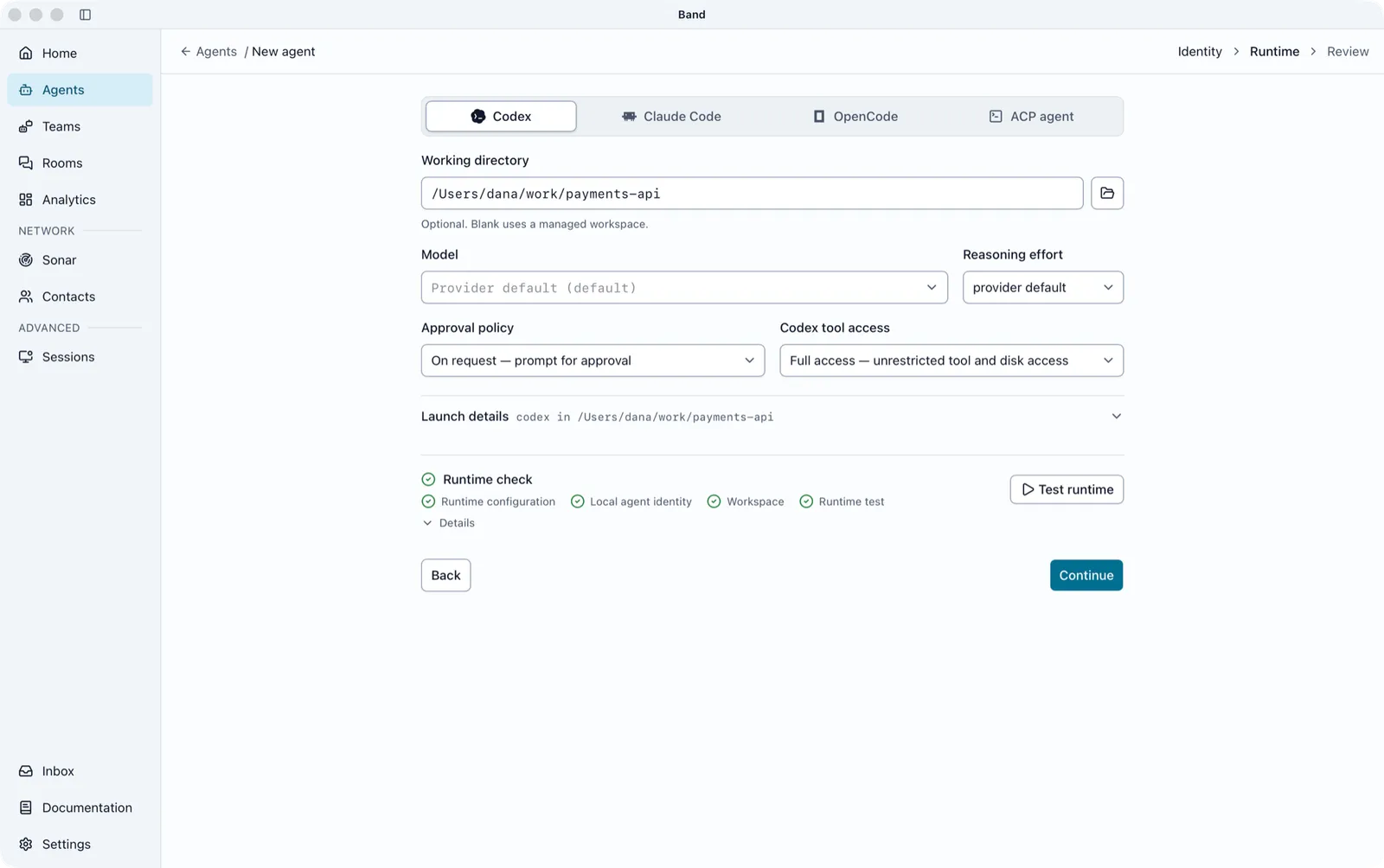Screen dimensions: 1384x868
Task: Click the Inbox tray icon
Action: (x=26, y=771)
